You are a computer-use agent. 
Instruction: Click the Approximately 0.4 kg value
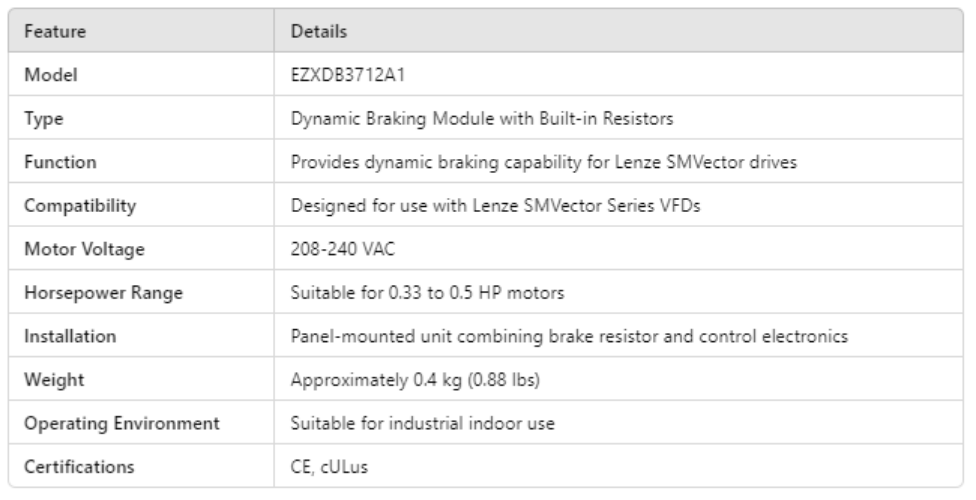416,380
